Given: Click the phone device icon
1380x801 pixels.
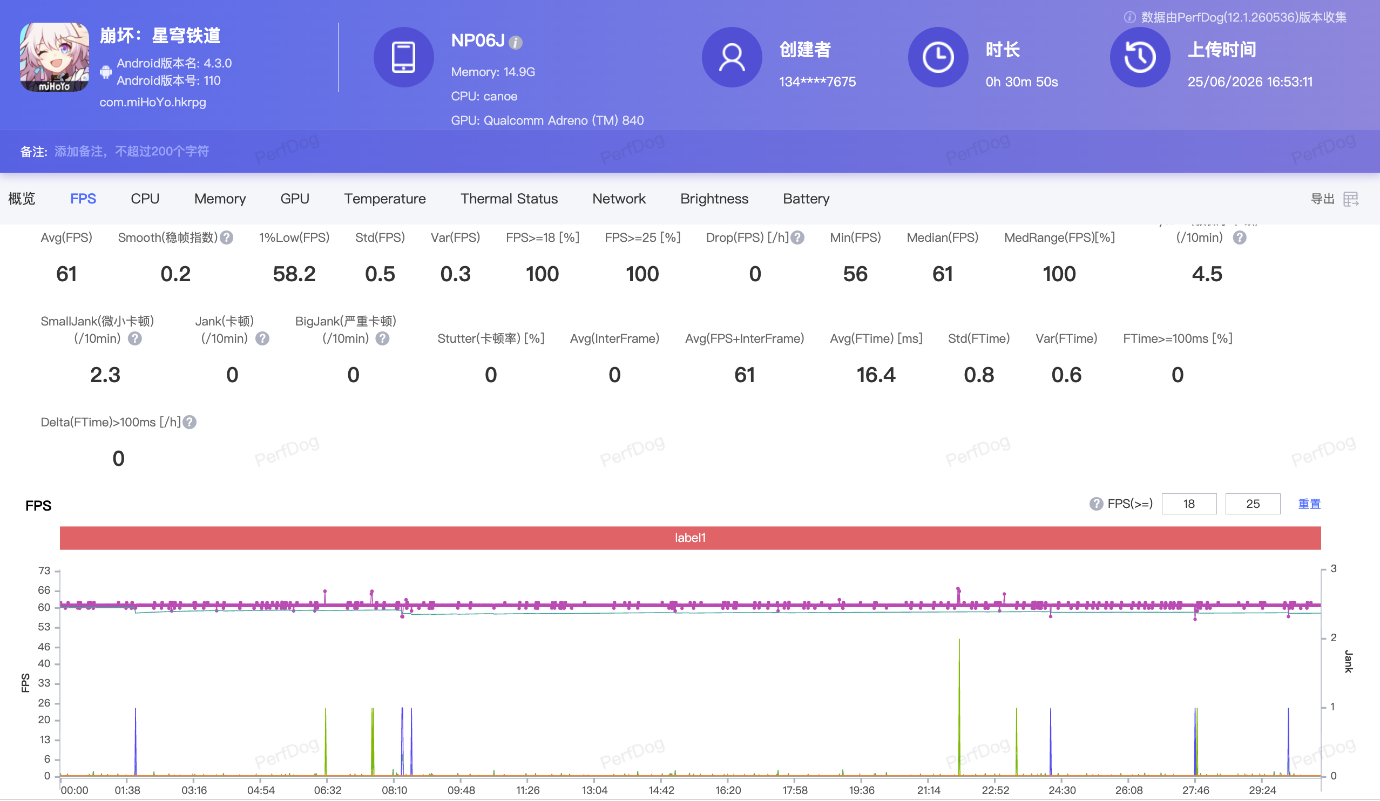Looking at the screenshot, I should click(x=404, y=57).
